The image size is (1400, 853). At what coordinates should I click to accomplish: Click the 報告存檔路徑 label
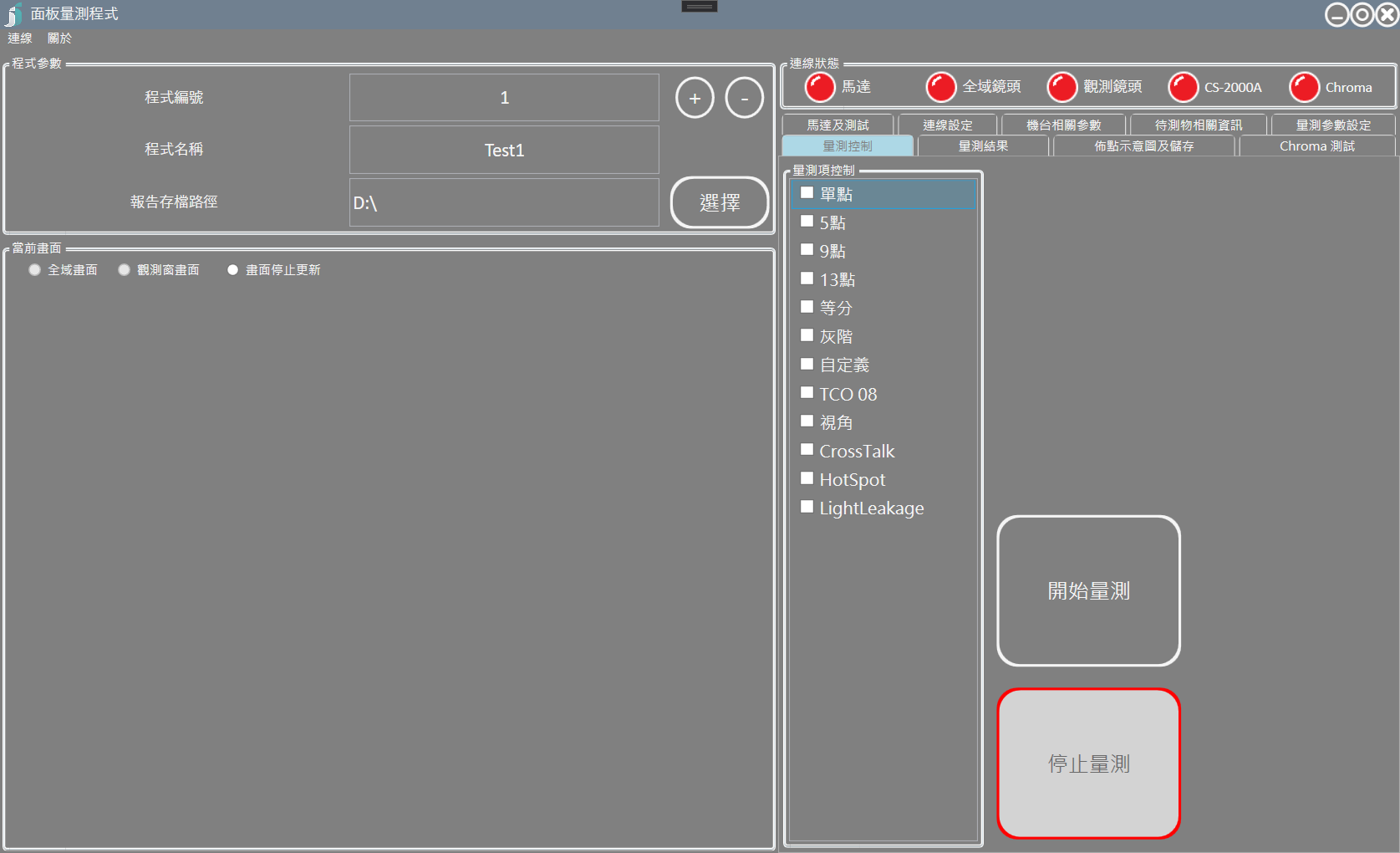pyautogui.click(x=174, y=202)
